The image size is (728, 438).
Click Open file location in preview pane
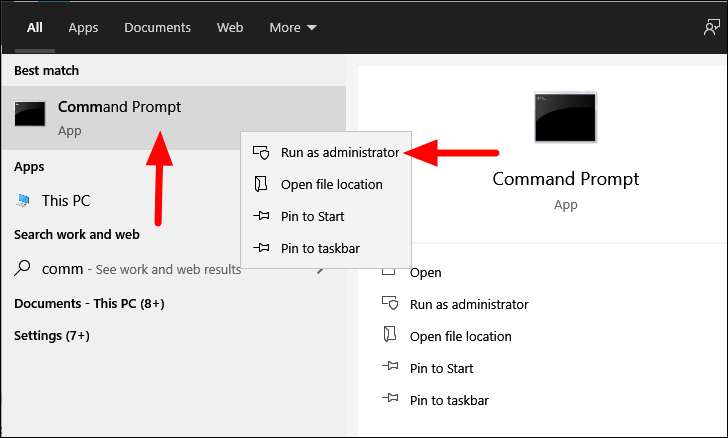tap(461, 337)
